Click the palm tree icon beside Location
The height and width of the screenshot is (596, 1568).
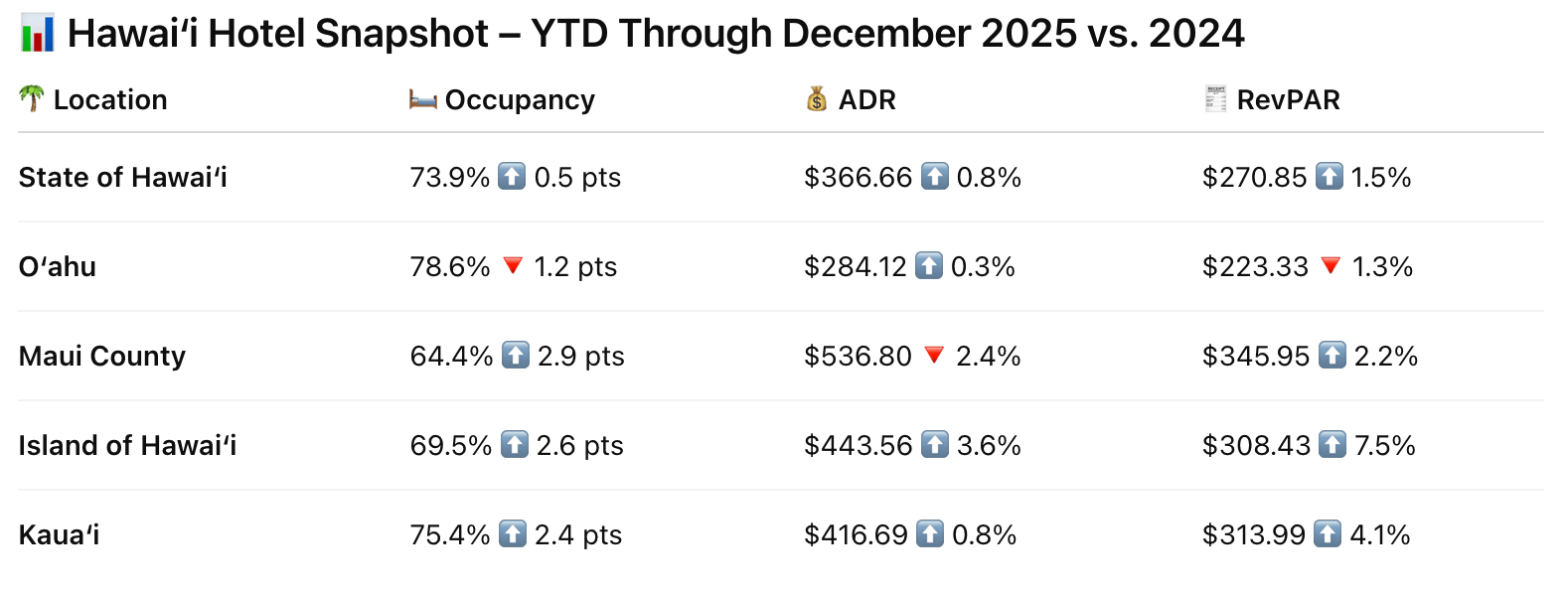coord(32,98)
